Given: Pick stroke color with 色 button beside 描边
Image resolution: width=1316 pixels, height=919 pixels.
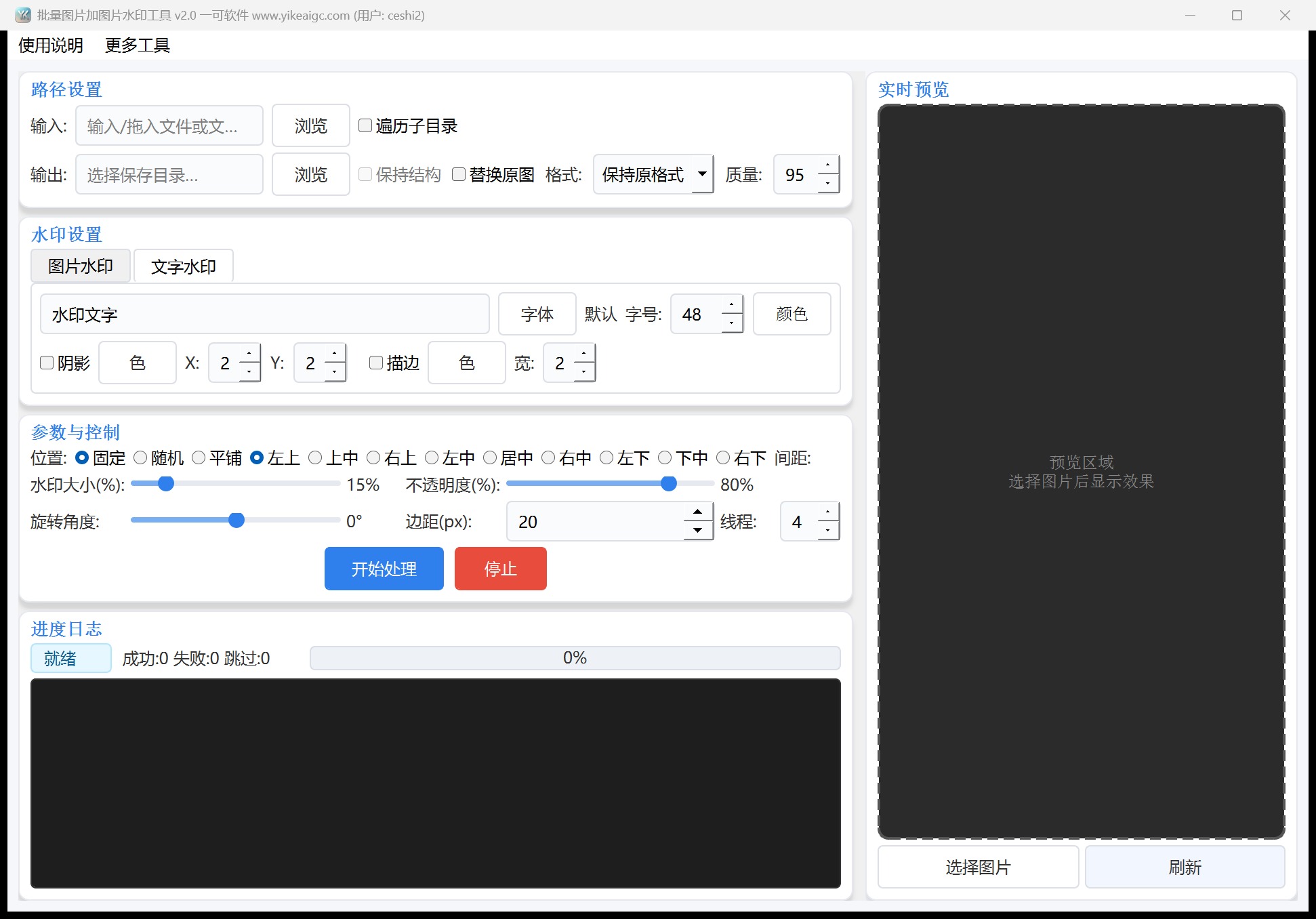Looking at the screenshot, I should pos(467,363).
